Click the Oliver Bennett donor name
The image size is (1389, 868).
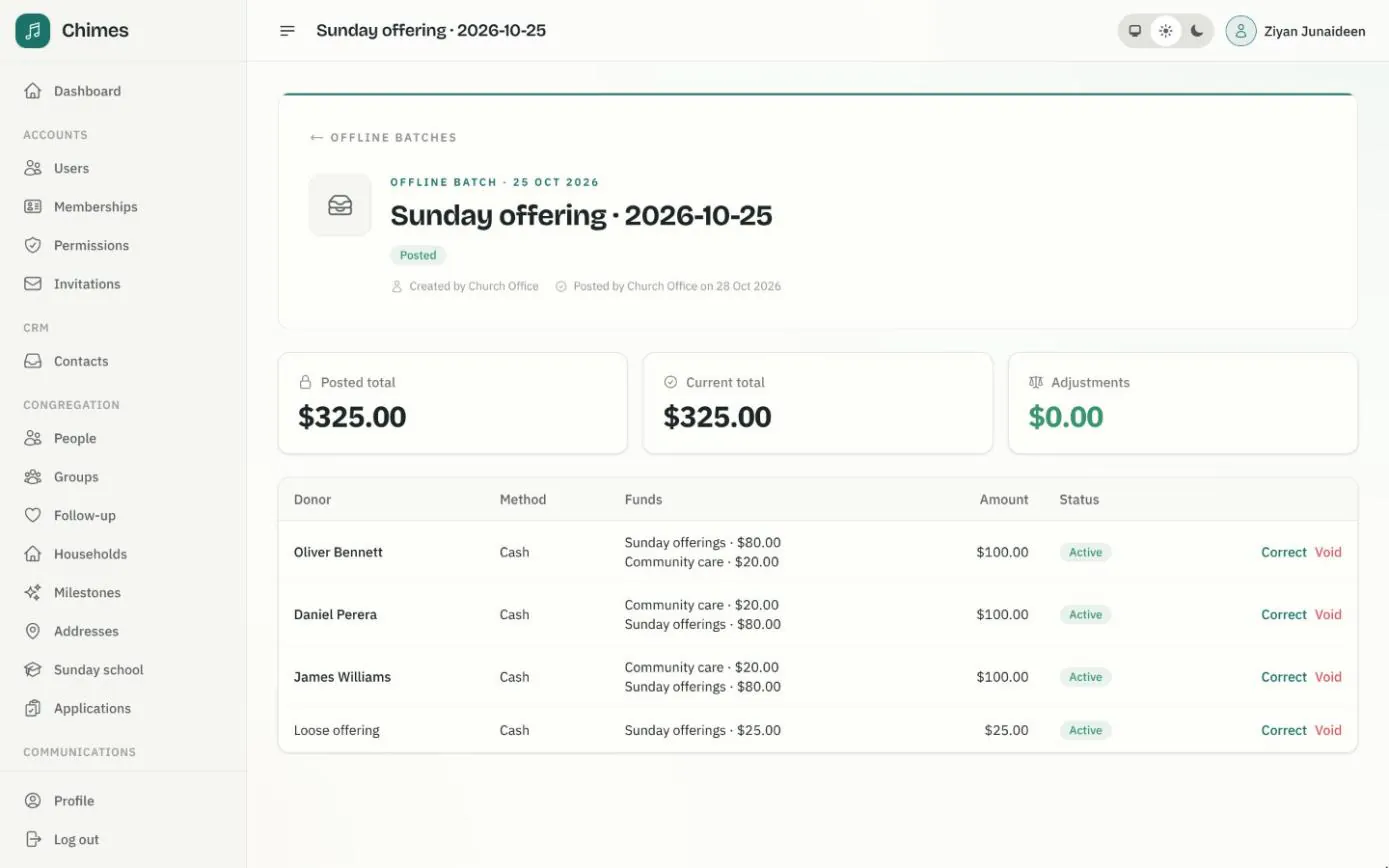click(338, 552)
